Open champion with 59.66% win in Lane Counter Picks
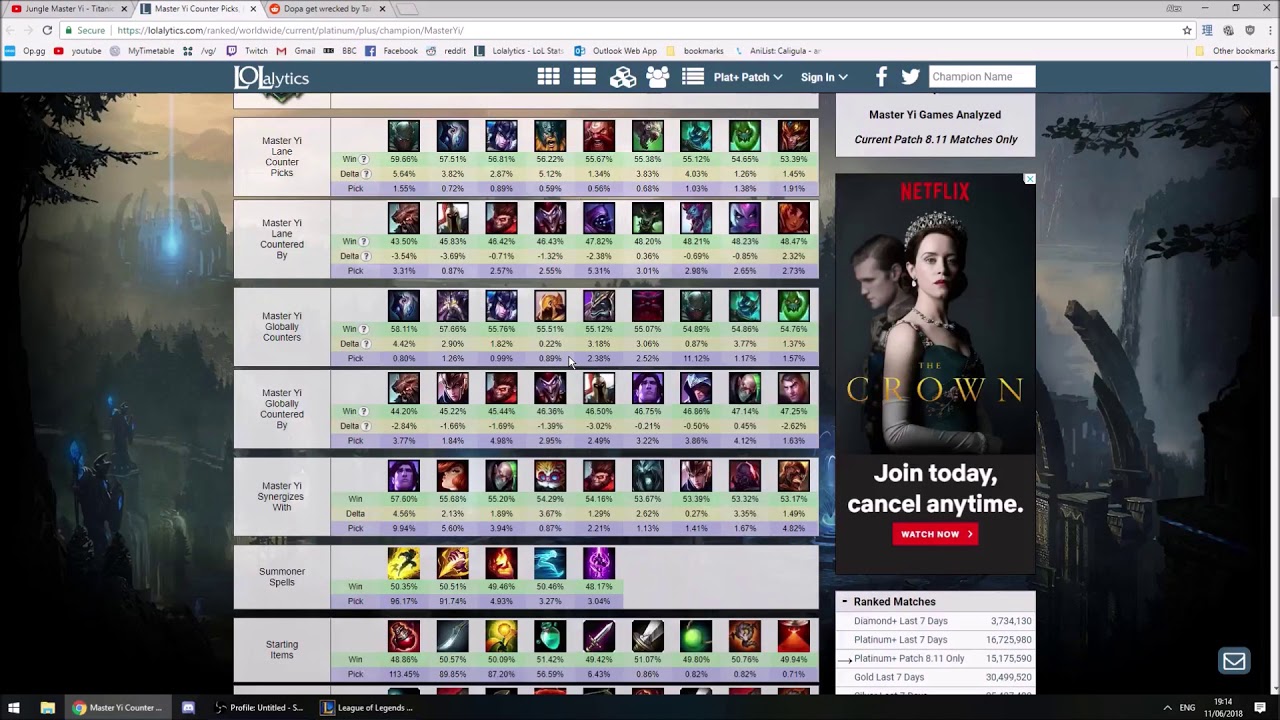 coord(404,136)
